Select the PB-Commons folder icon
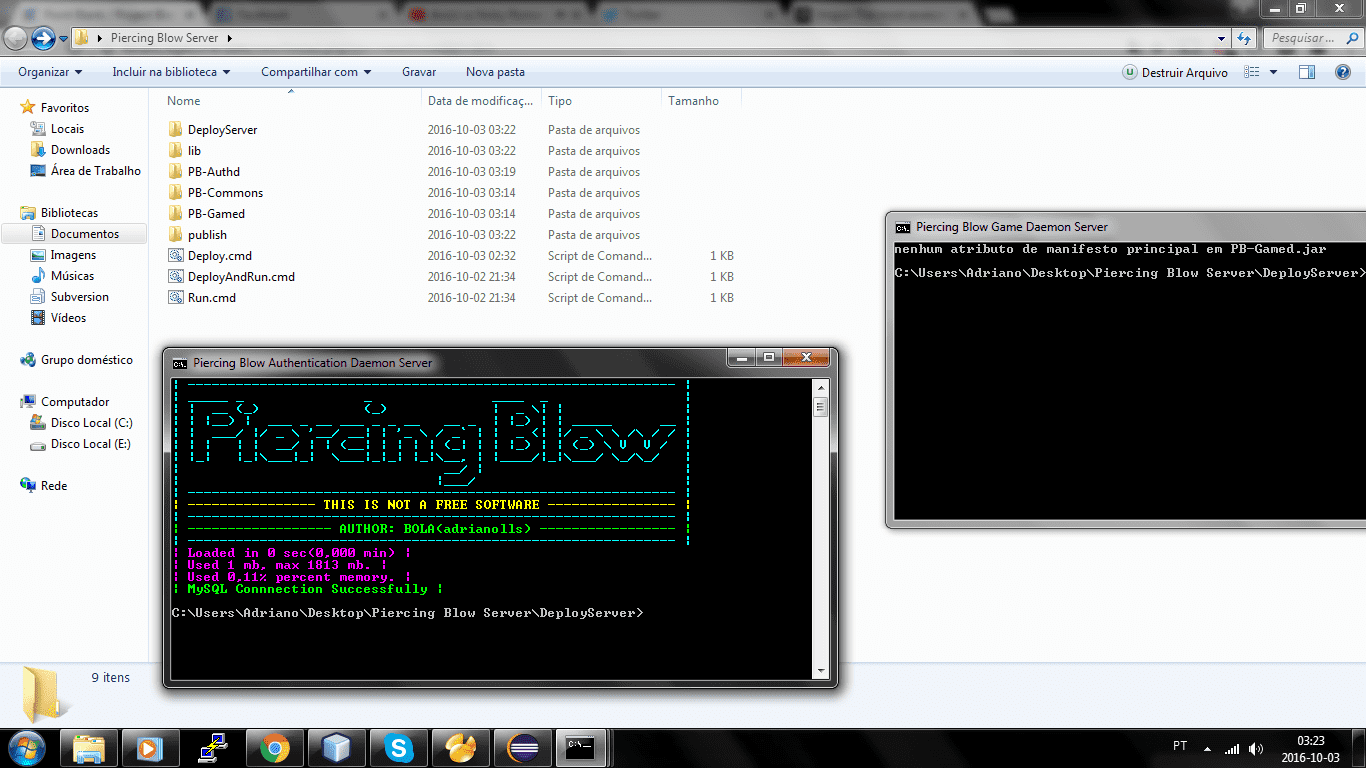This screenshot has height=768, width=1366. [x=176, y=193]
